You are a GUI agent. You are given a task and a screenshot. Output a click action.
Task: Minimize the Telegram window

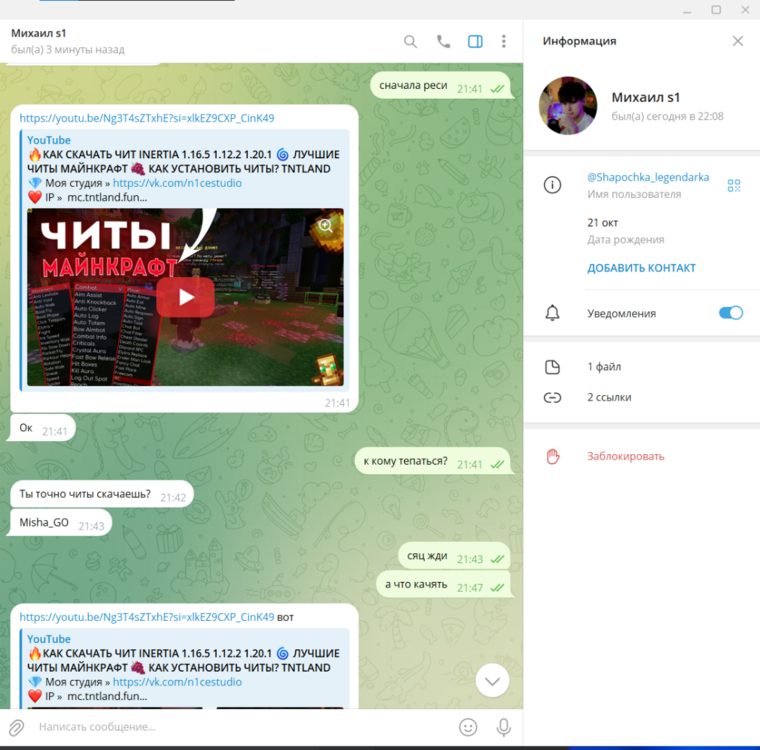[687, 11]
